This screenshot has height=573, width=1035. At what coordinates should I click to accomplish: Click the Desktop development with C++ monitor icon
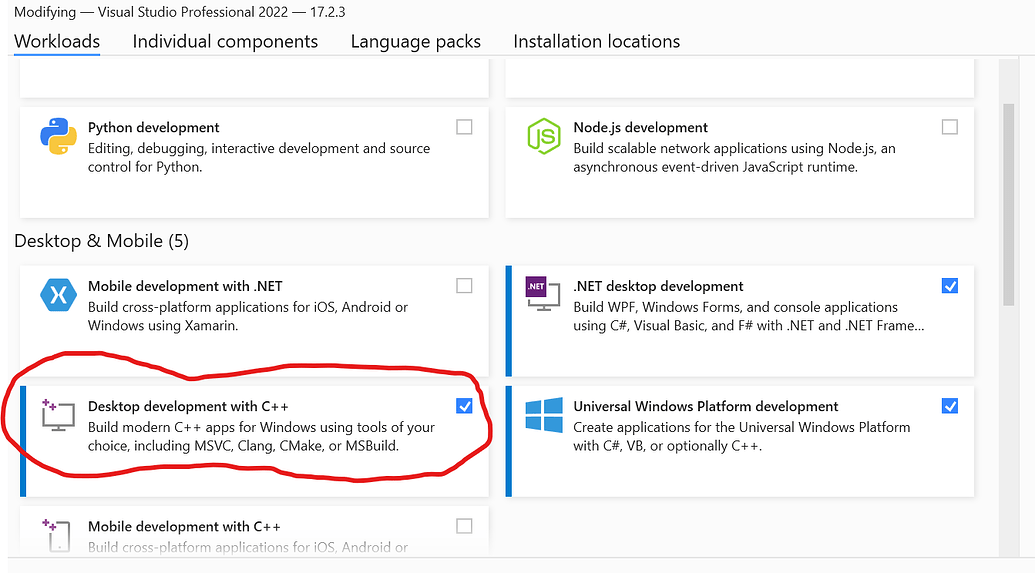[57, 416]
